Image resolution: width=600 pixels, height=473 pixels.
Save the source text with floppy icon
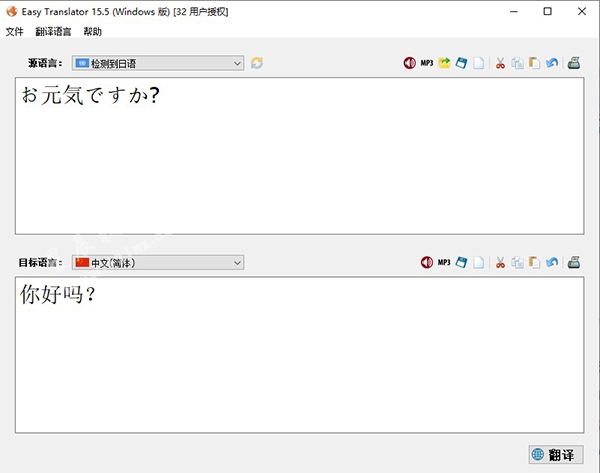[x=461, y=63]
